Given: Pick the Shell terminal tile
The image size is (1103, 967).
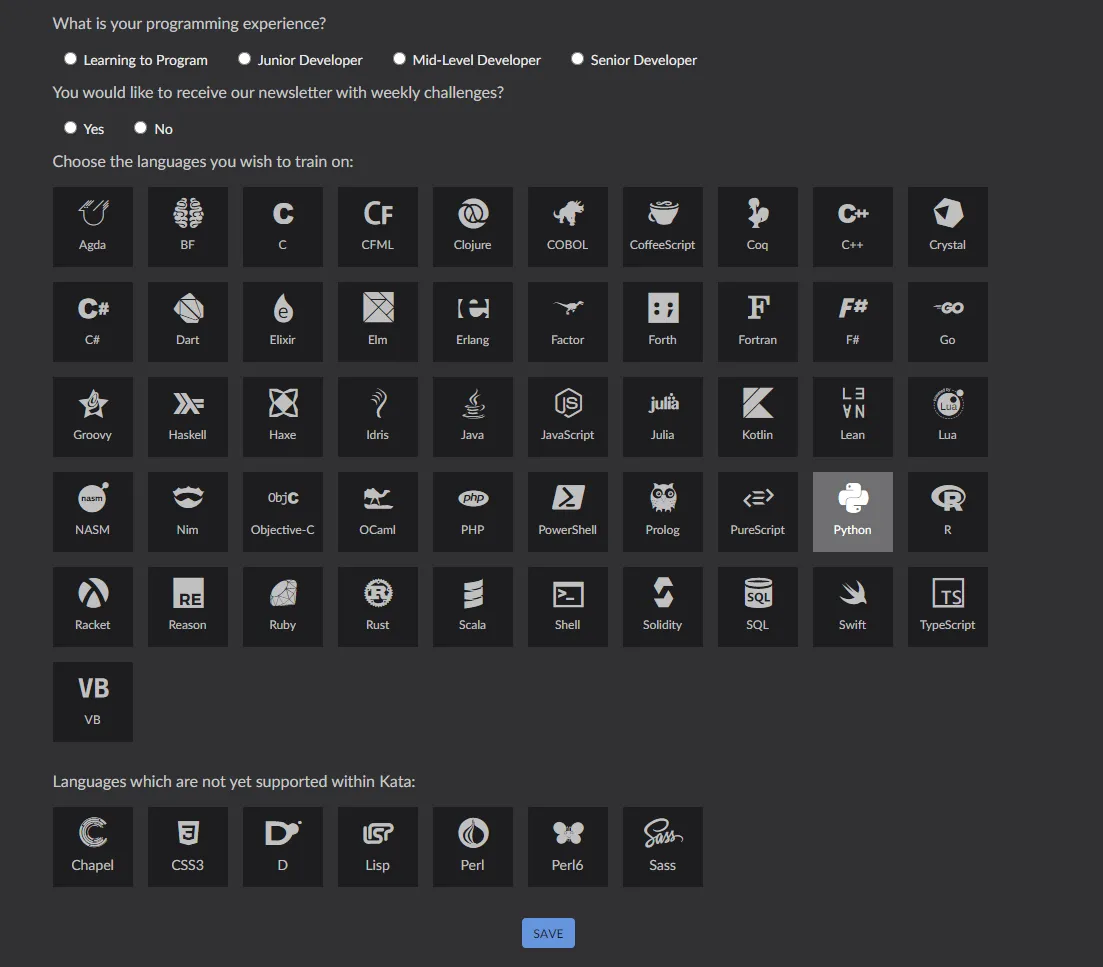Looking at the screenshot, I should (568, 607).
